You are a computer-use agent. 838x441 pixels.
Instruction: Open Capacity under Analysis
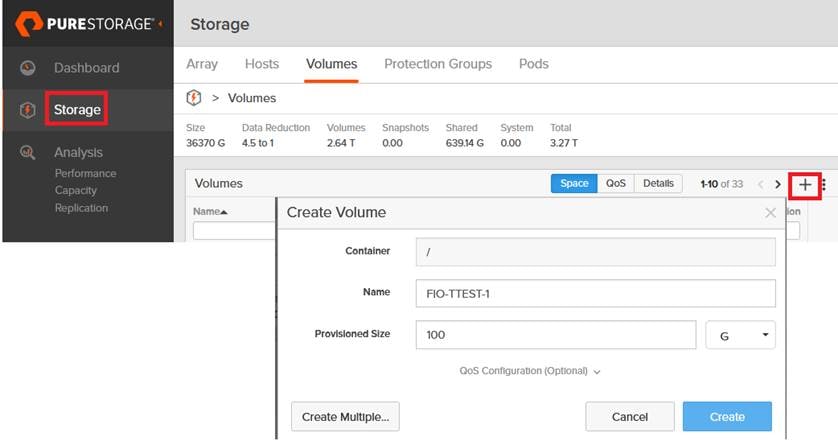point(76,190)
